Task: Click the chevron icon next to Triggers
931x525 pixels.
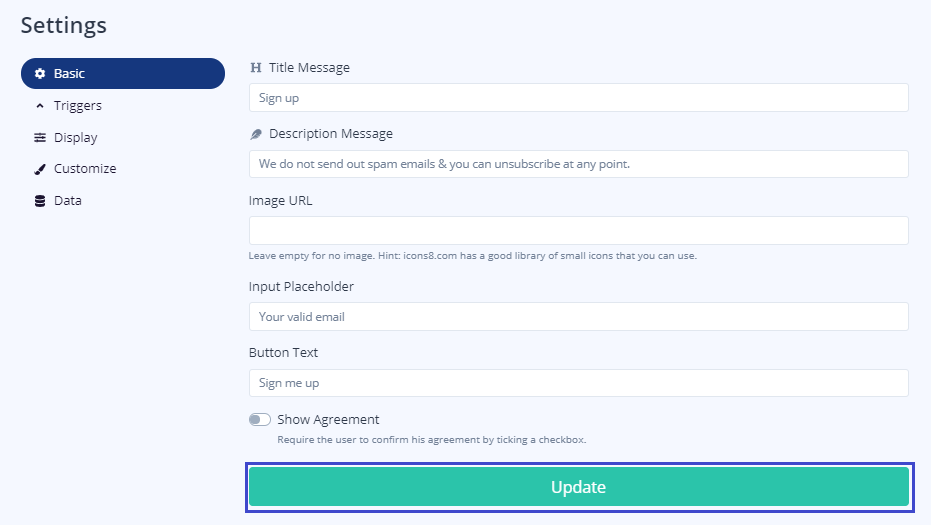Action: [40, 106]
